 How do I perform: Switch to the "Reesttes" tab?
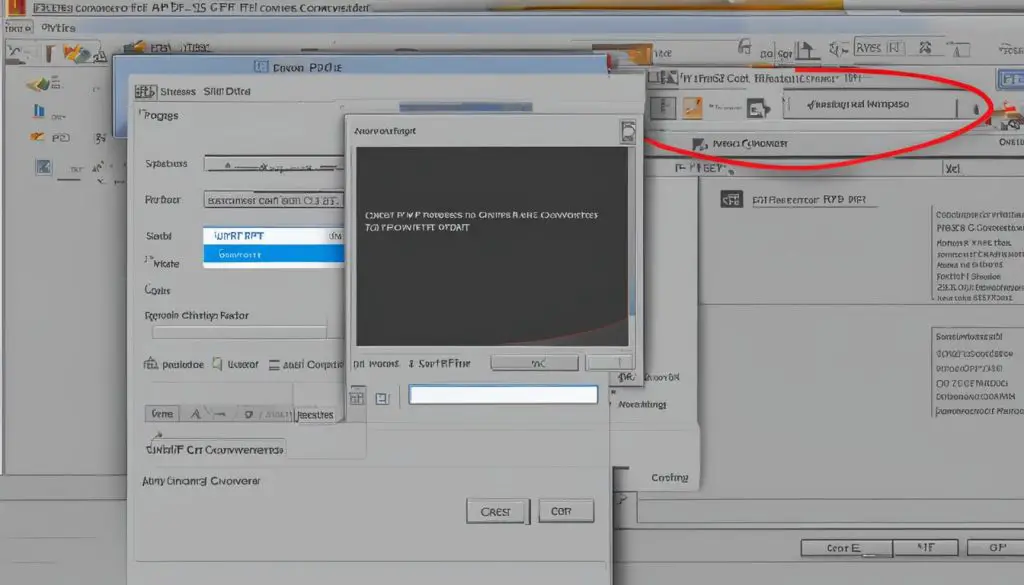tap(315, 415)
